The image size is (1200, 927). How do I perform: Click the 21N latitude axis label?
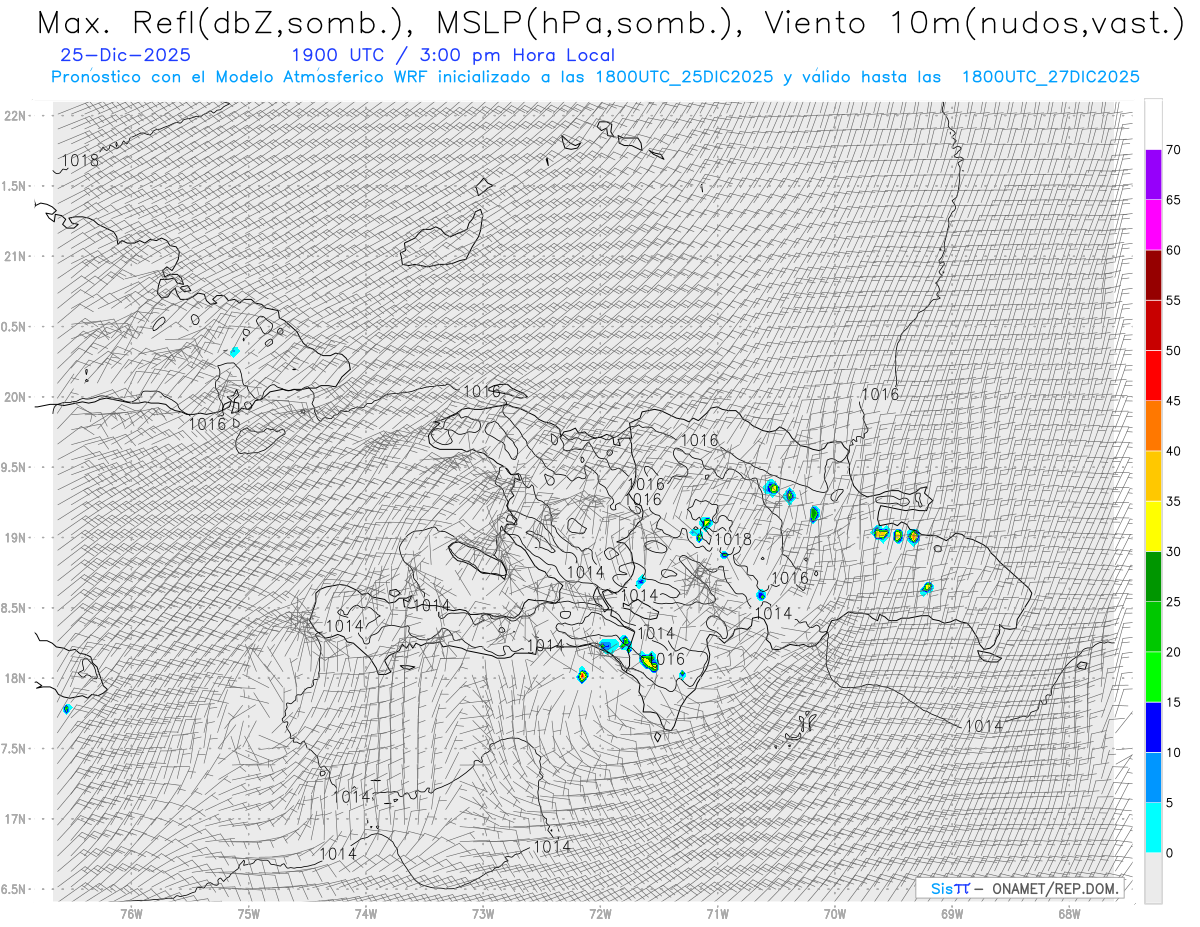14,256
